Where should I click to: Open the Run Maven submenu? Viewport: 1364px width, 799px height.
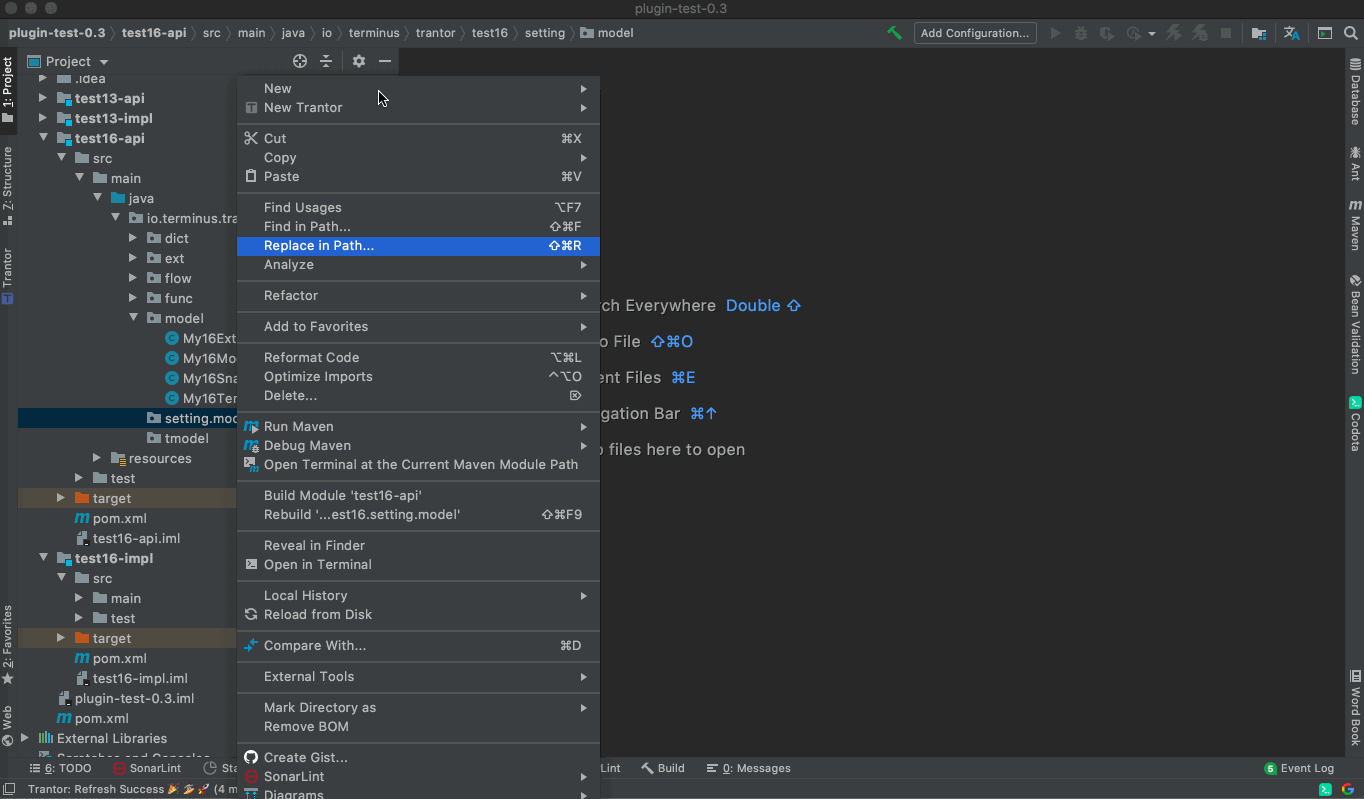coord(418,427)
